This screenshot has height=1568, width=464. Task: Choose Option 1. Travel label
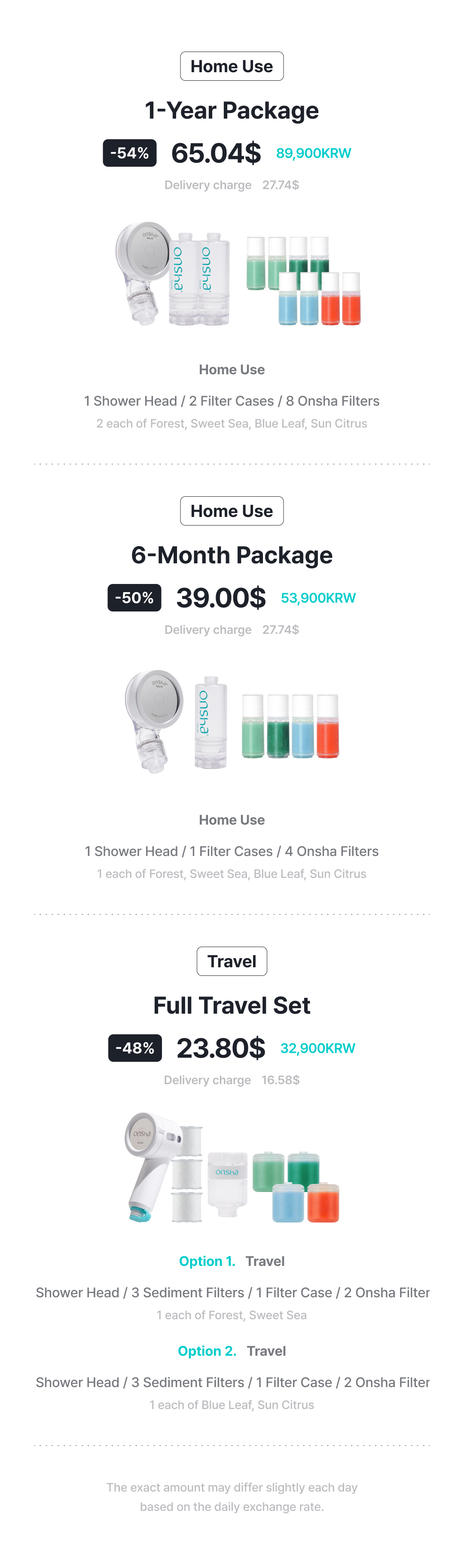(x=232, y=1261)
